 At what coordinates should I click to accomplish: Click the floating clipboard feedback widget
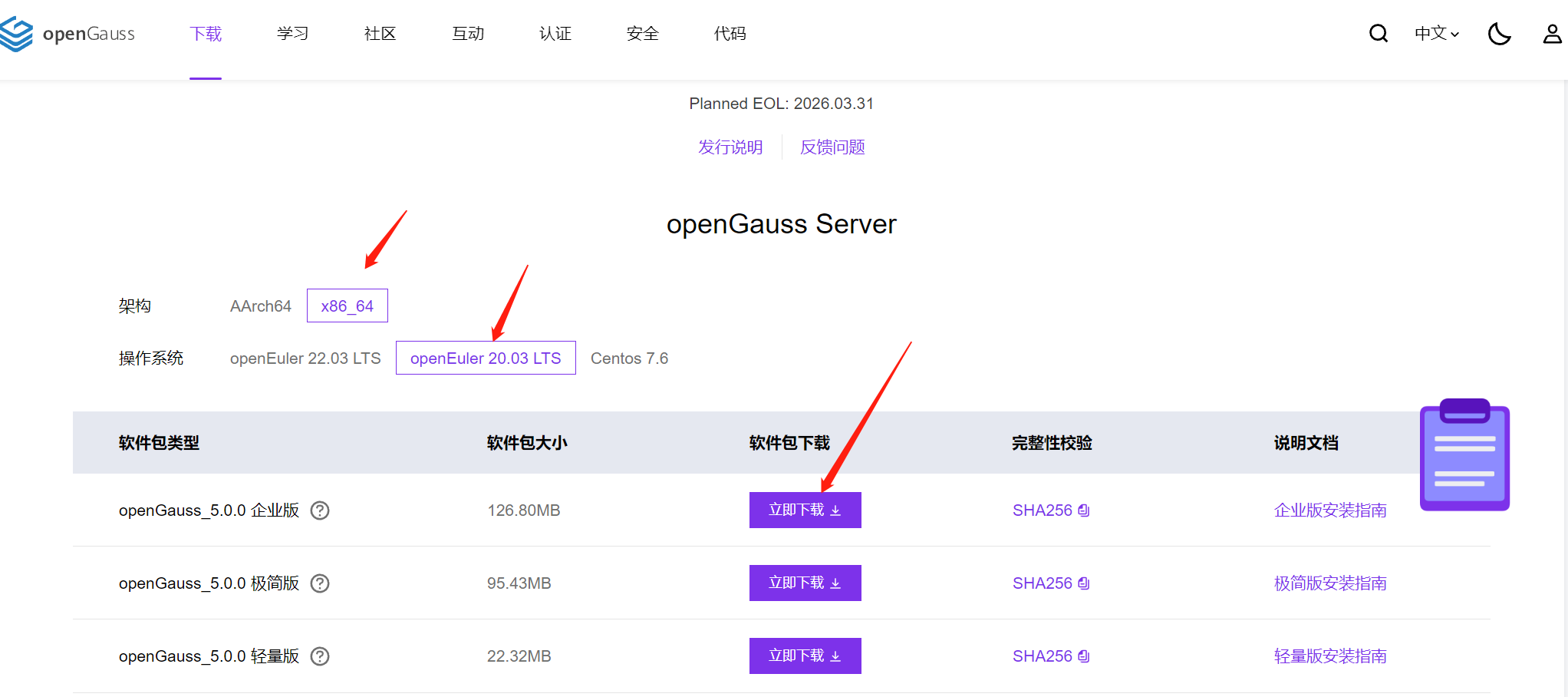[1464, 454]
